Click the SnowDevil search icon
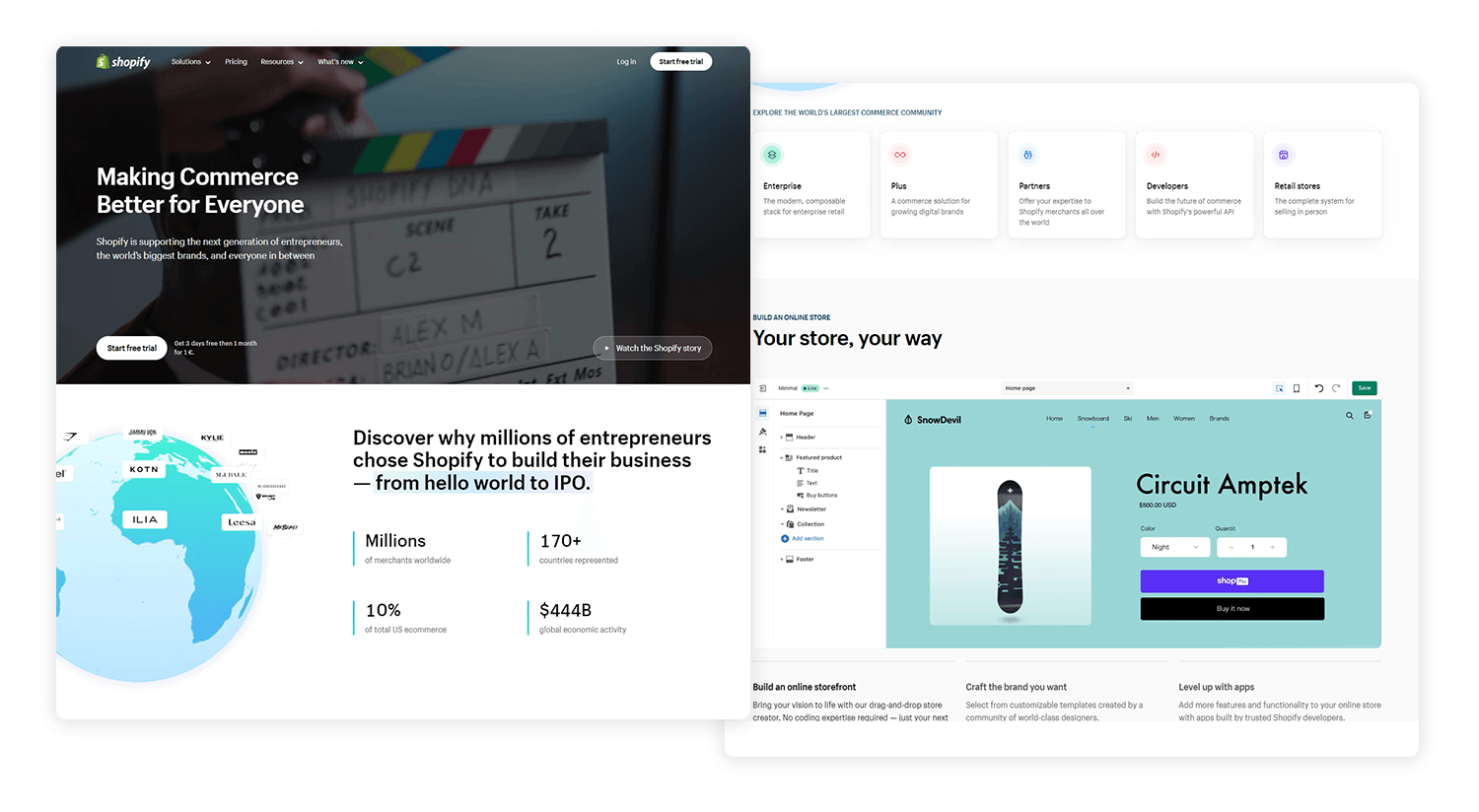Image resolution: width=1479 pixels, height=812 pixels. 1350,416
